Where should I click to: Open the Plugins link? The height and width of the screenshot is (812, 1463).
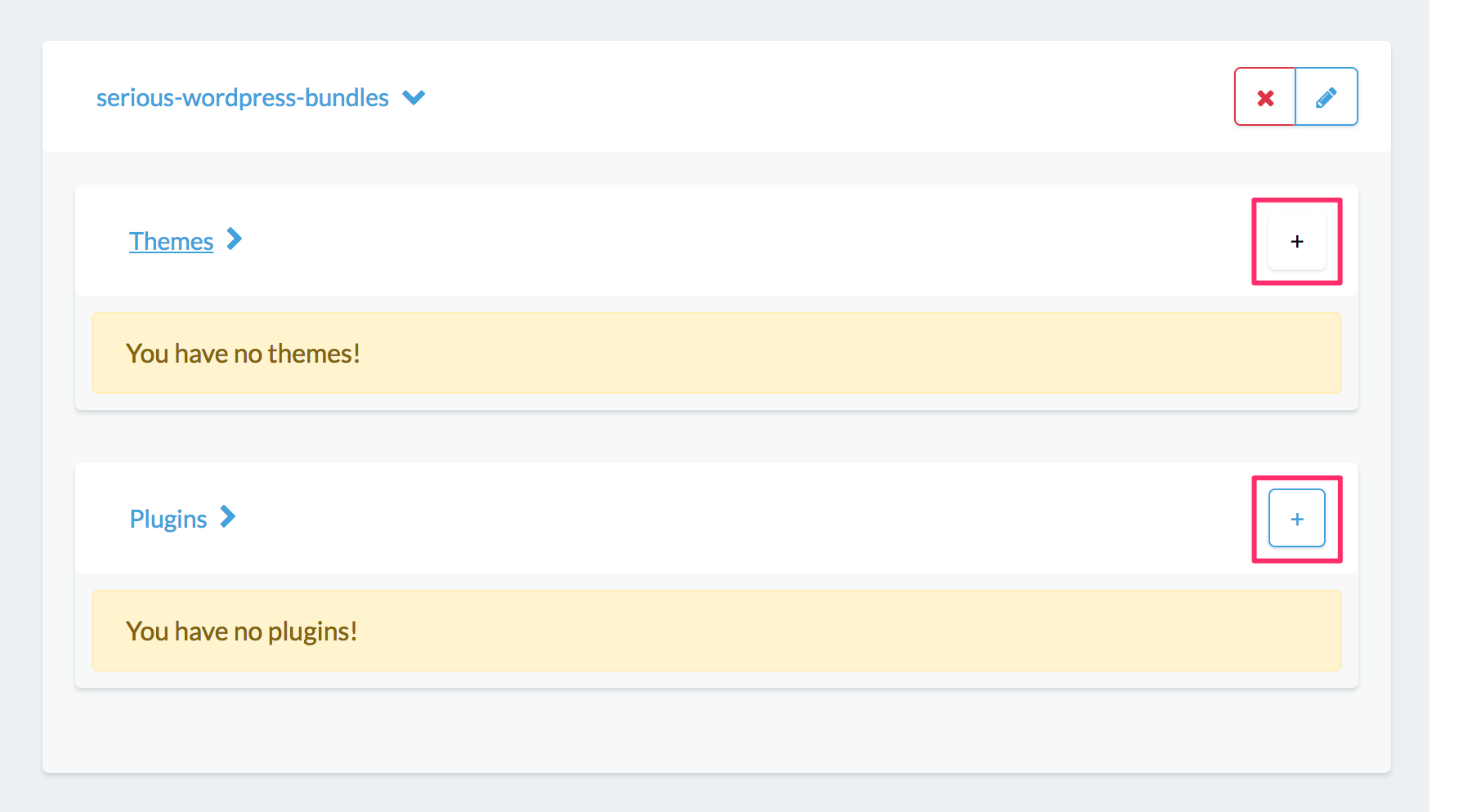pos(168,520)
